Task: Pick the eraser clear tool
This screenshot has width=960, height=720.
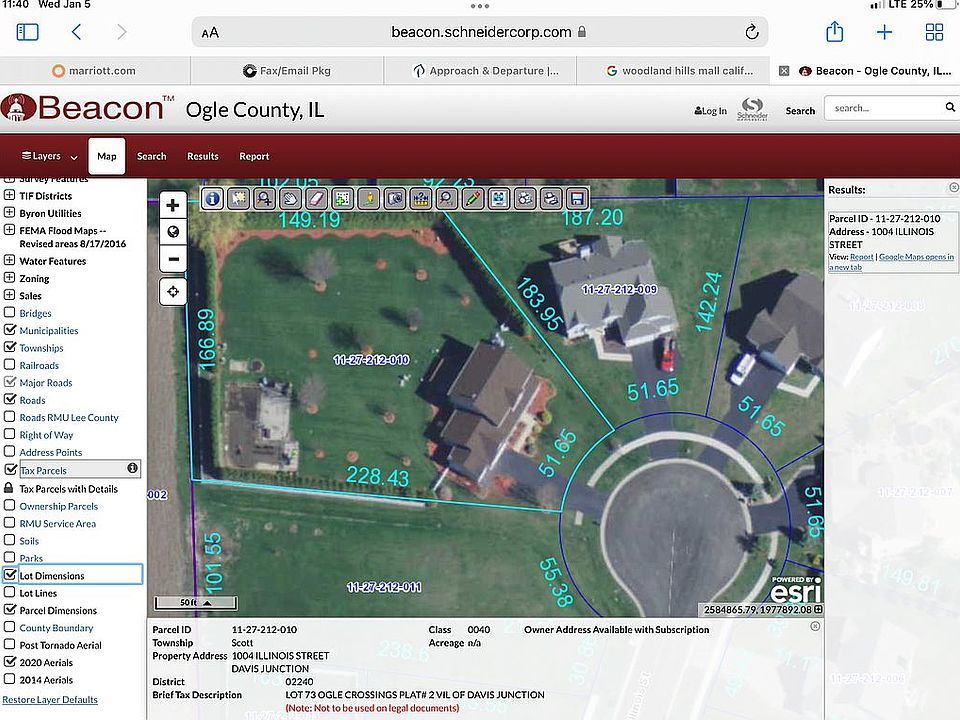Action: click(317, 198)
